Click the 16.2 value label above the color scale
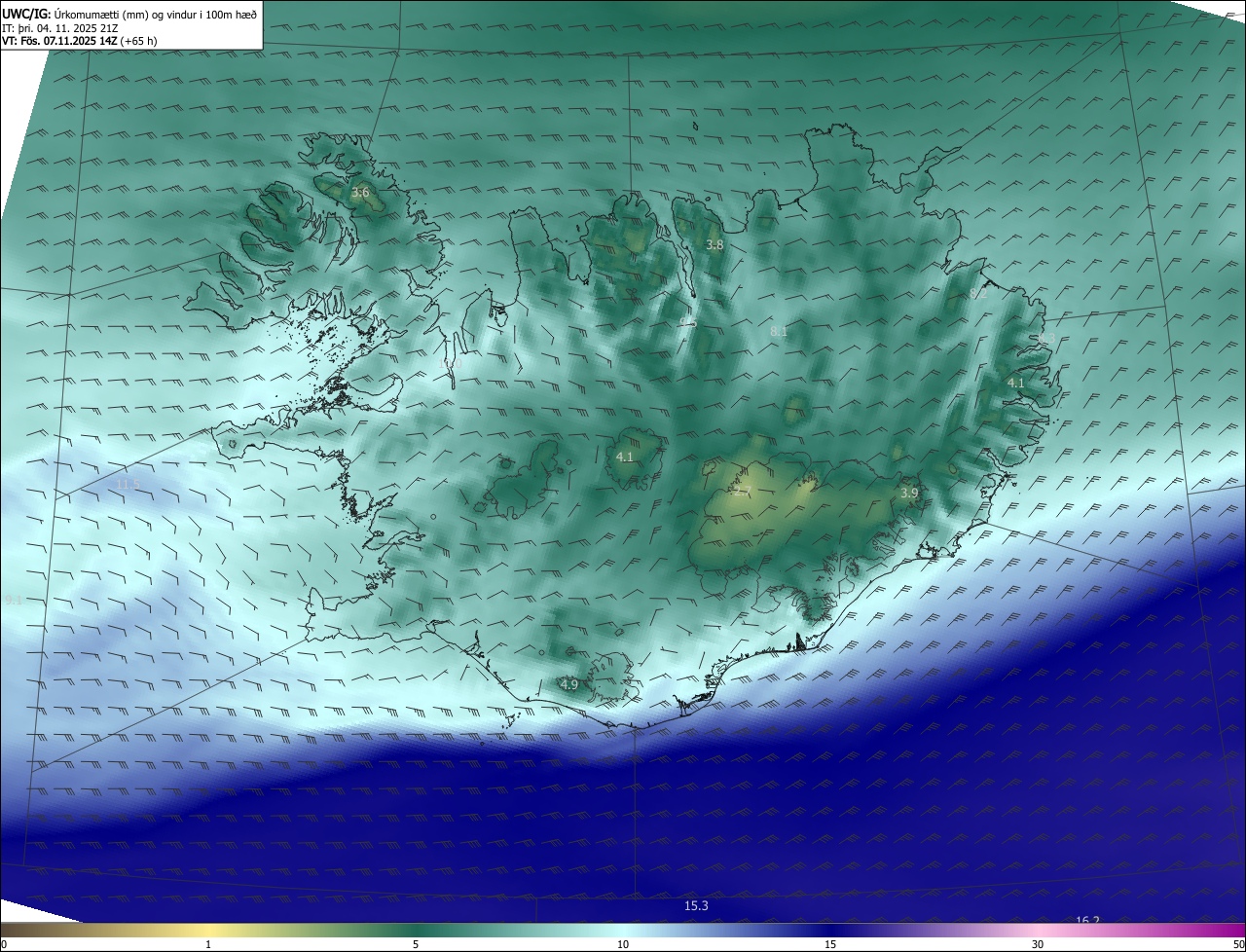The image size is (1246, 952). coord(1087,921)
